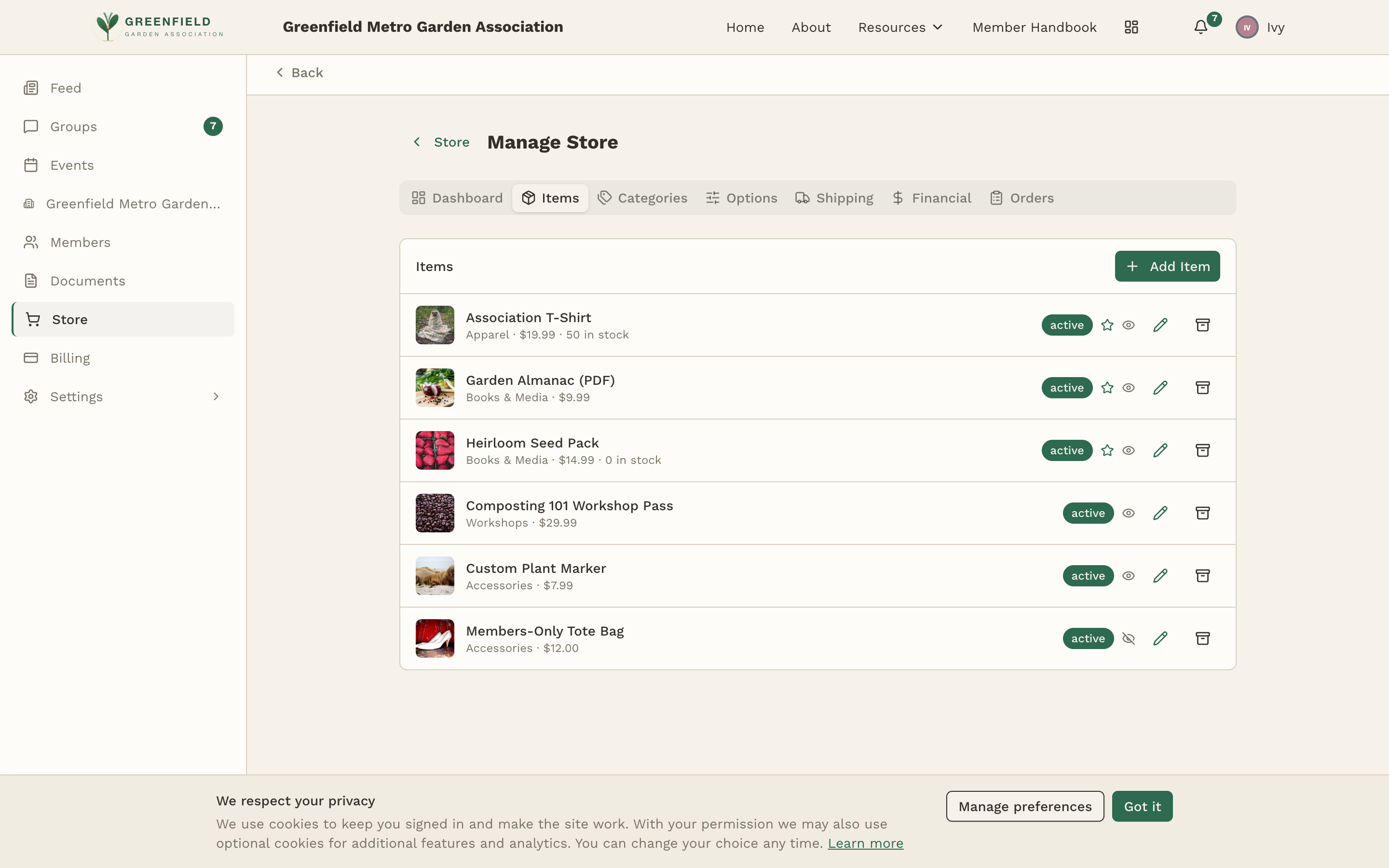Click Got it on cookie banner

click(x=1142, y=806)
